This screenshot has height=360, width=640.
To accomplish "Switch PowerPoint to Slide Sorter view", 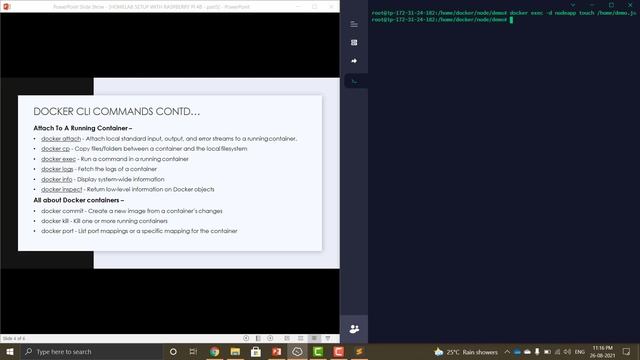I will tap(300, 338).
